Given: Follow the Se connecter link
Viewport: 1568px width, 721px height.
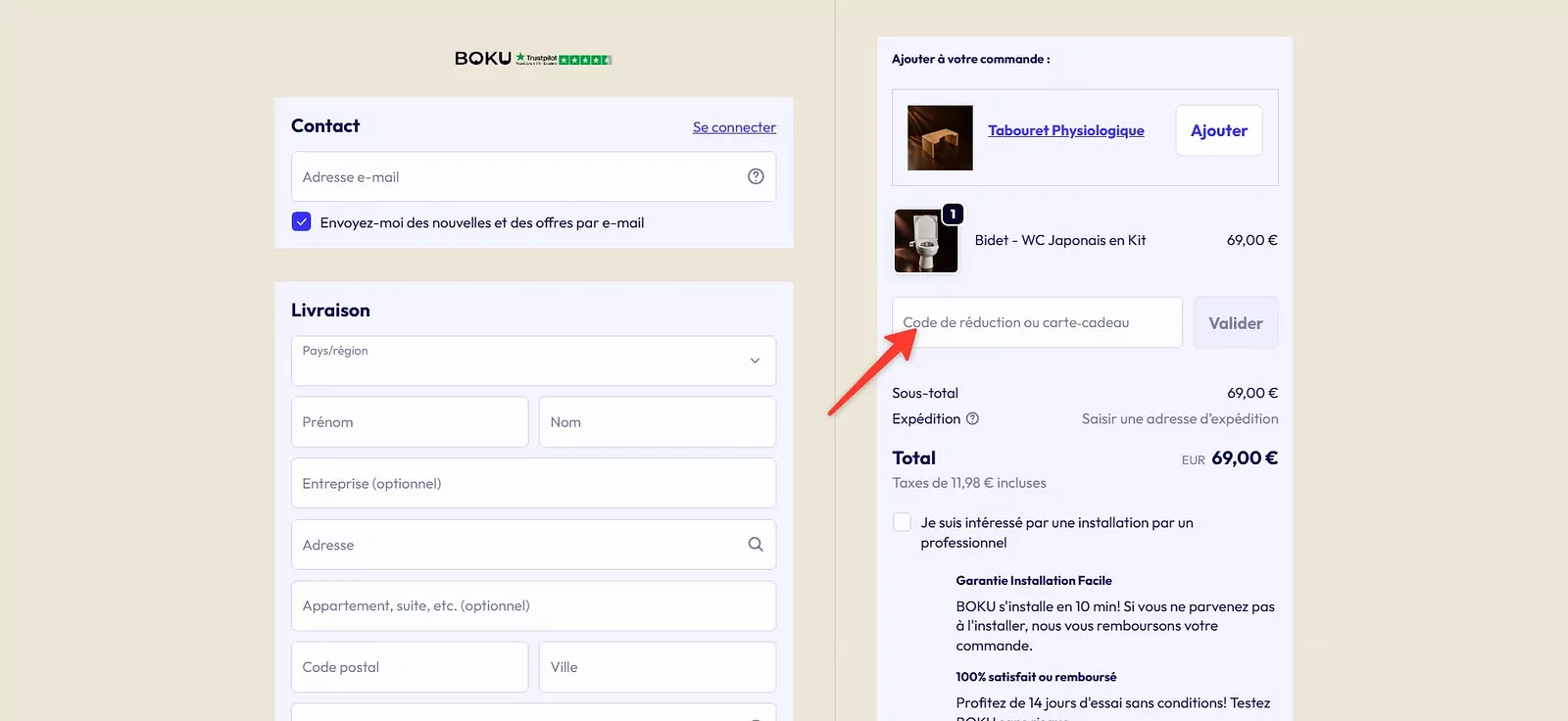Looking at the screenshot, I should pyautogui.click(x=734, y=127).
